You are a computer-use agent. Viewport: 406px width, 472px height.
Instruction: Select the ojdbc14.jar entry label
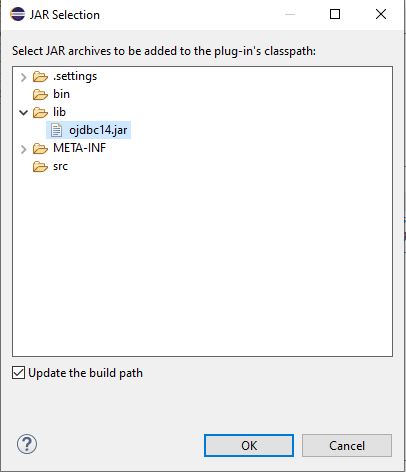click(98, 130)
